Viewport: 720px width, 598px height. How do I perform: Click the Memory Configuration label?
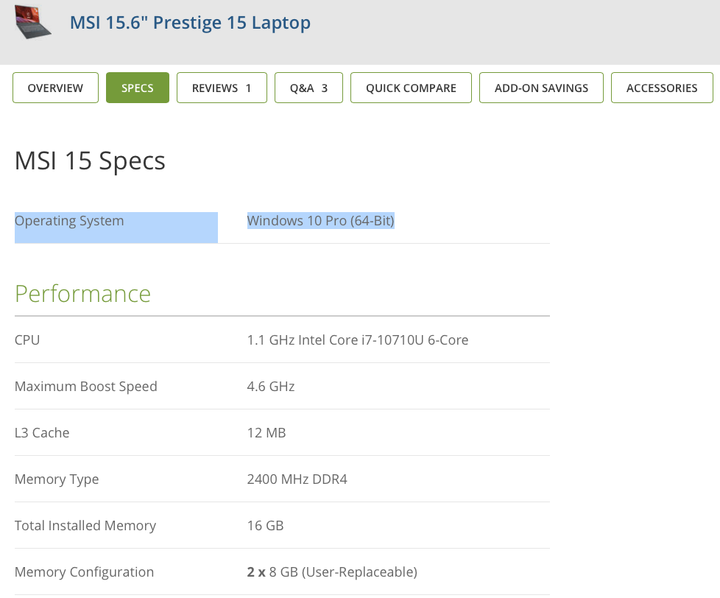(x=84, y=572)
